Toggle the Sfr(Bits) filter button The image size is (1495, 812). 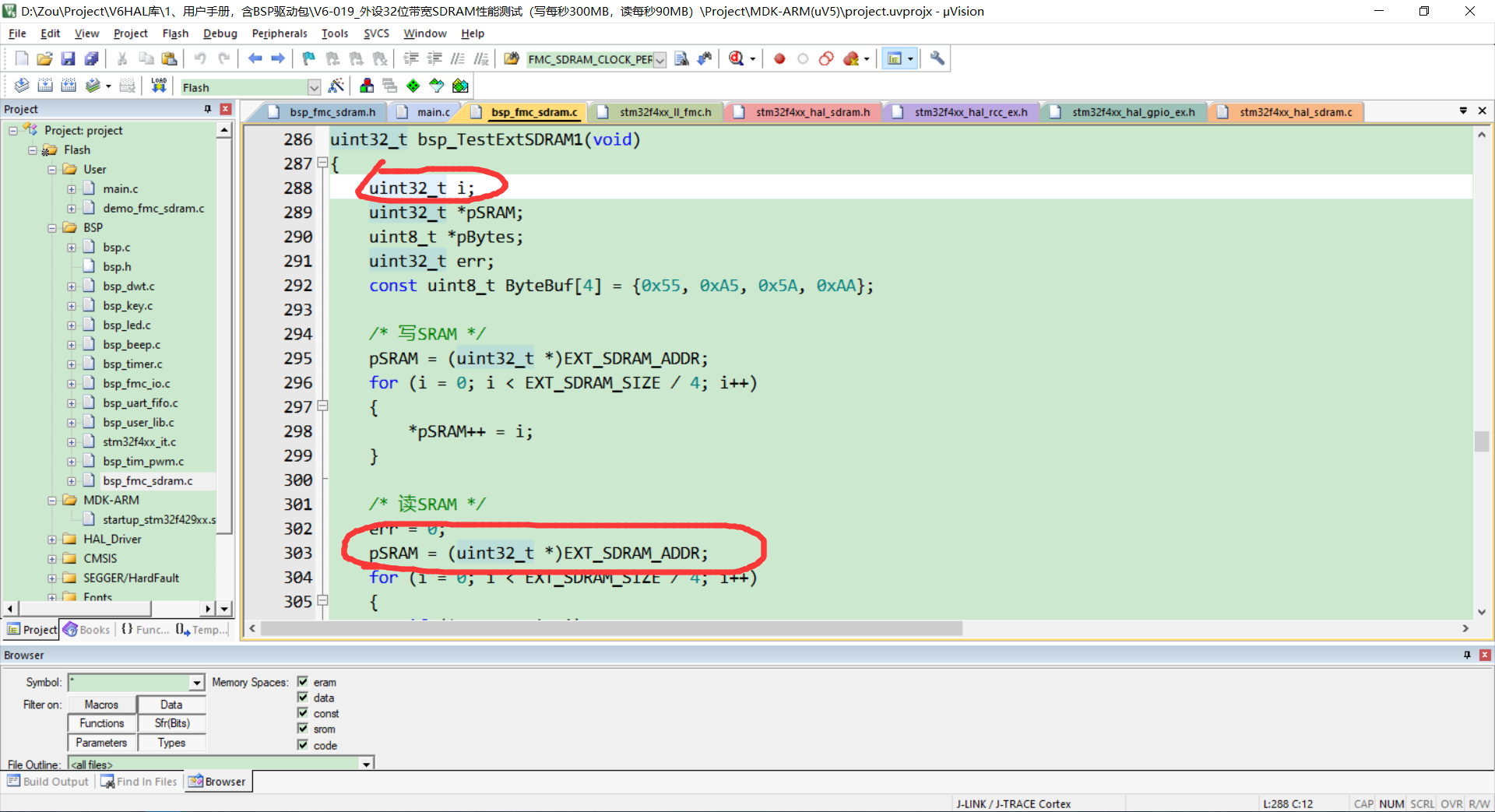pyautogui.click(x=171, y=723)
